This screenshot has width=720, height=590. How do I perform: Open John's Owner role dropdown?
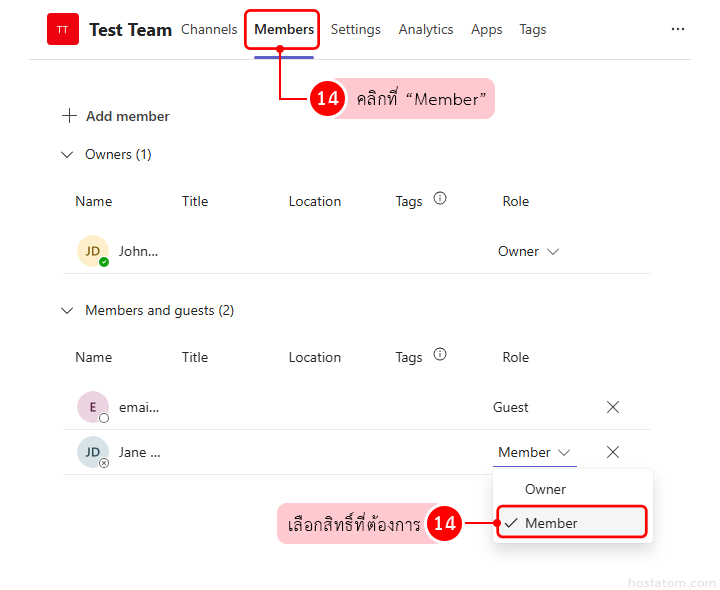pyautogui.click(x=528, y=252)
